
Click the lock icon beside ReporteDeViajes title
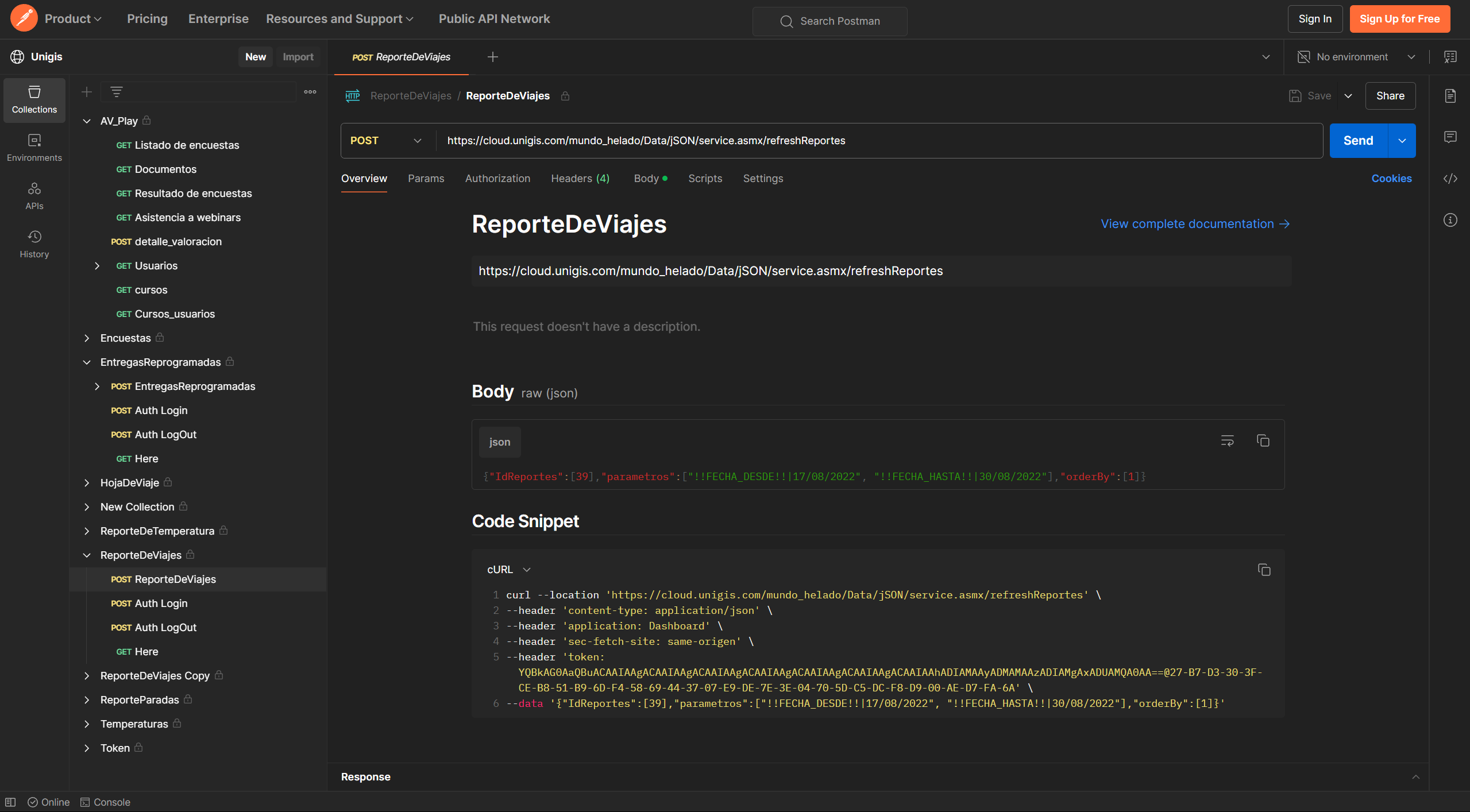click(x=565, y=96)
